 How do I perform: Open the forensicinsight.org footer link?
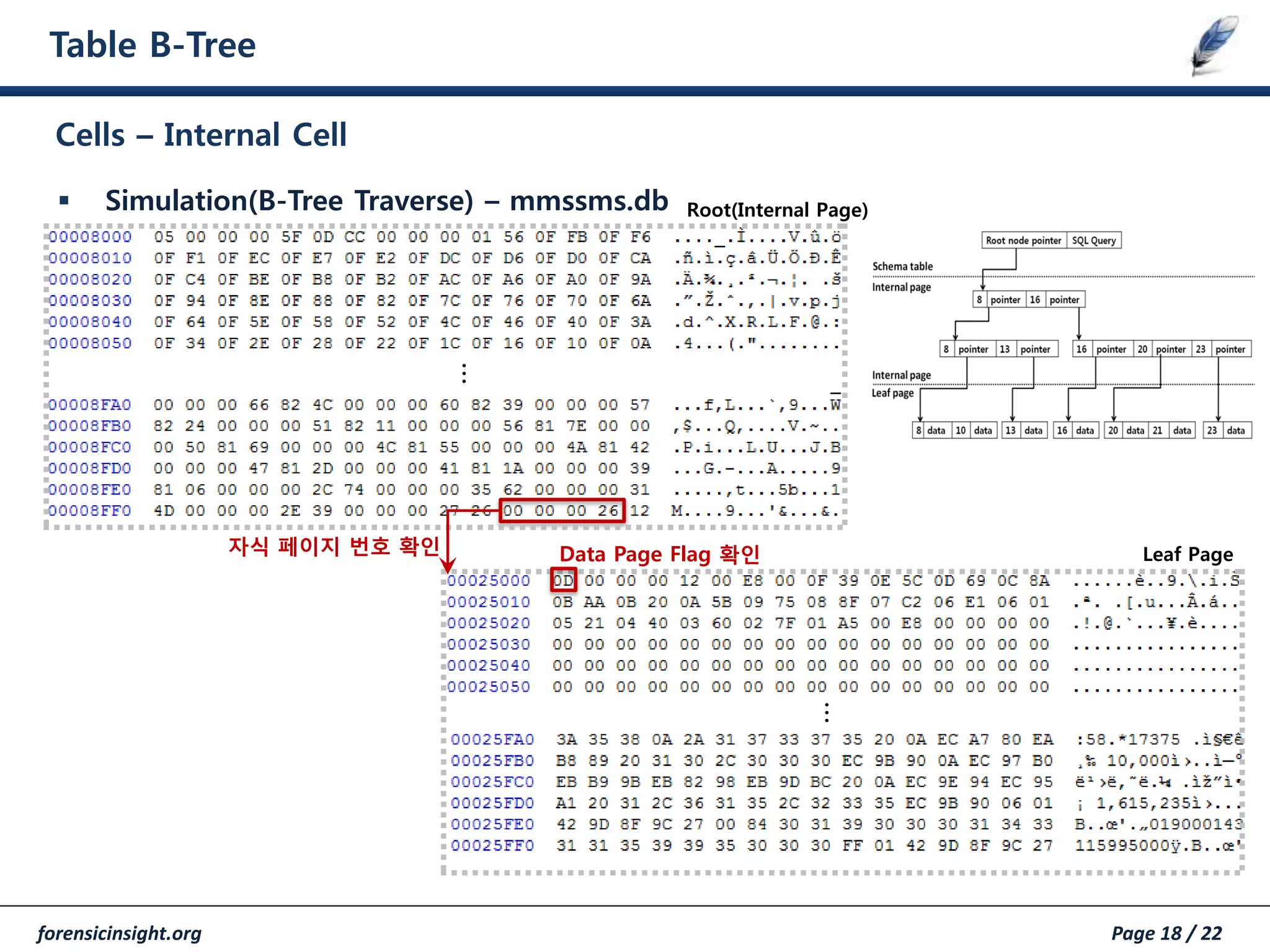119,933
